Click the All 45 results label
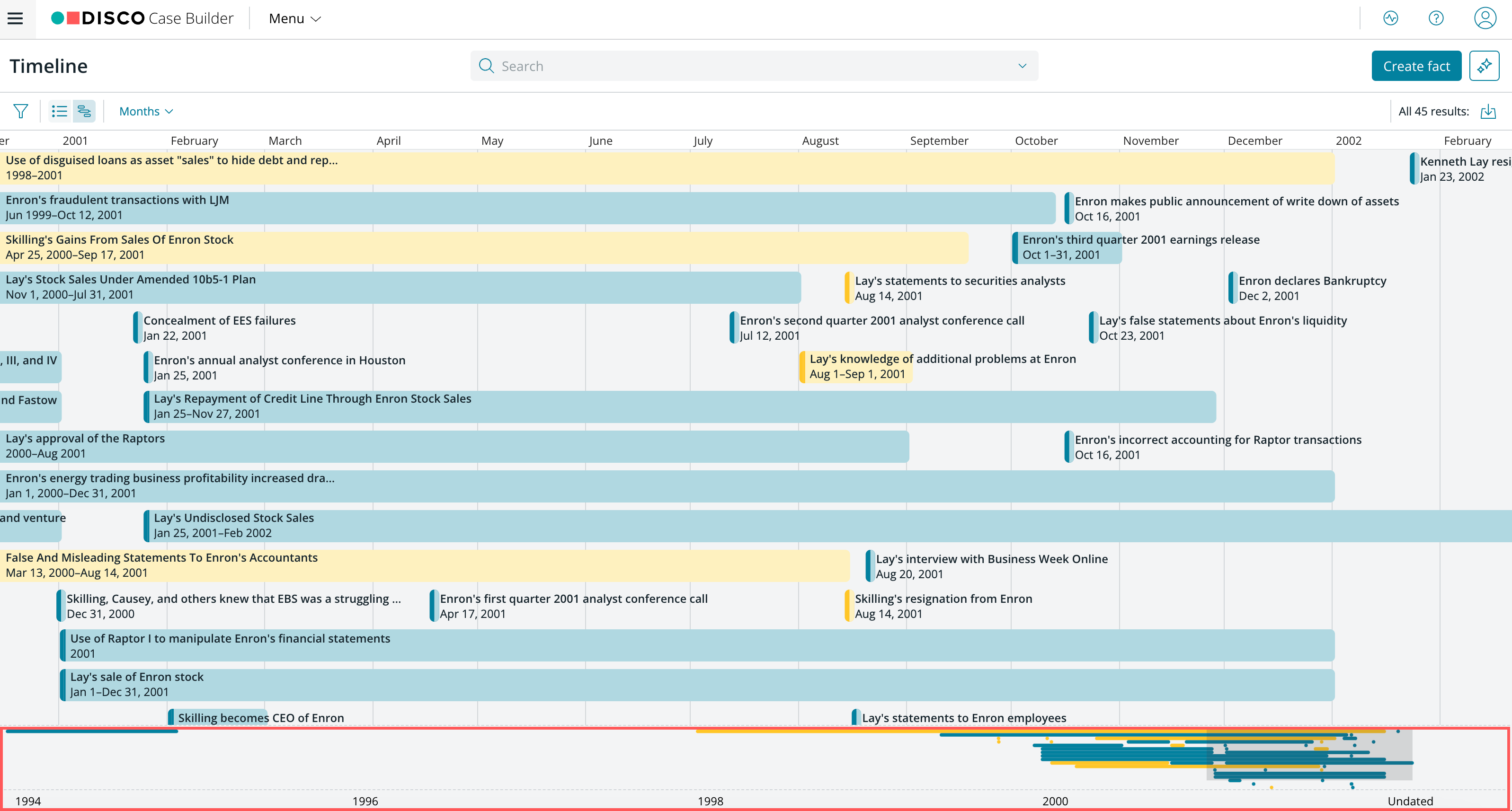The height and width of the screenshot is (811, 1512). (1433, 112)
